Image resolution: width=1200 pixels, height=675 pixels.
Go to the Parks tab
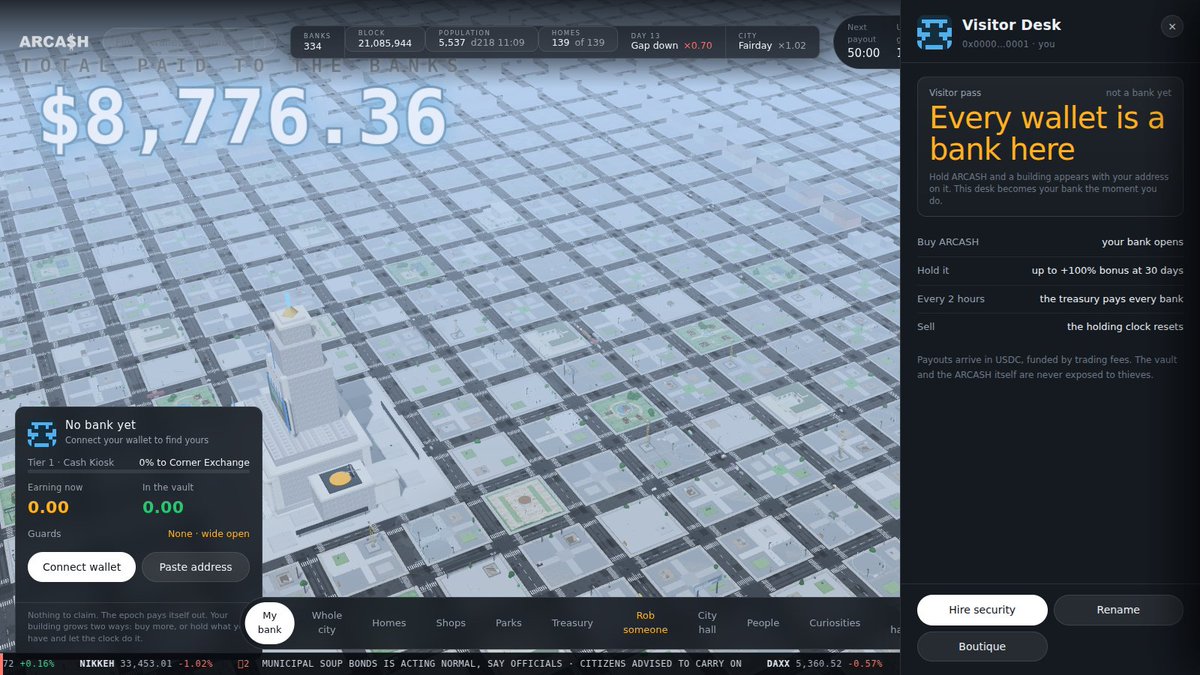pyautogui.click(x=509, y=623)
